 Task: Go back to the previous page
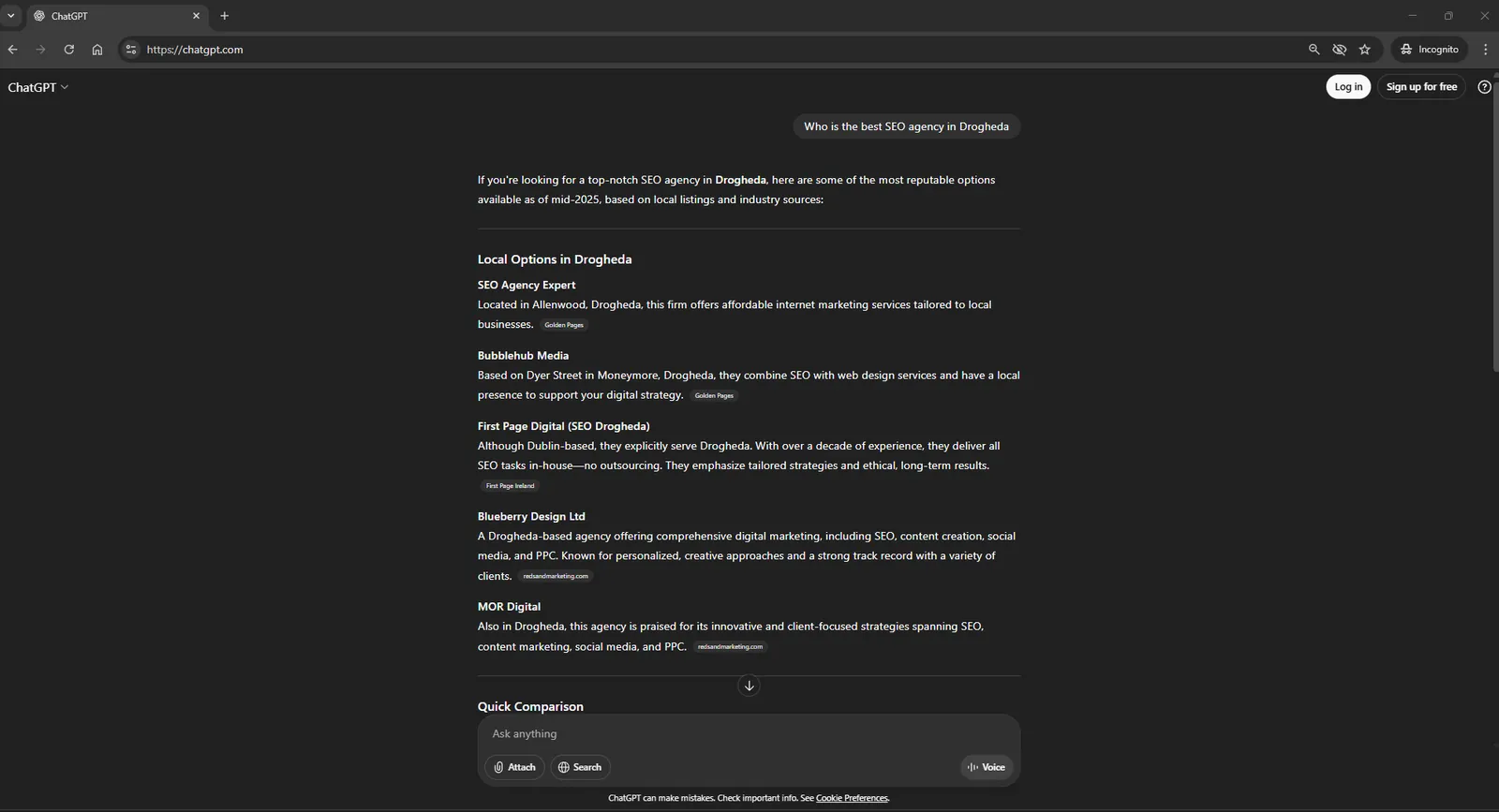coord(12,50)
